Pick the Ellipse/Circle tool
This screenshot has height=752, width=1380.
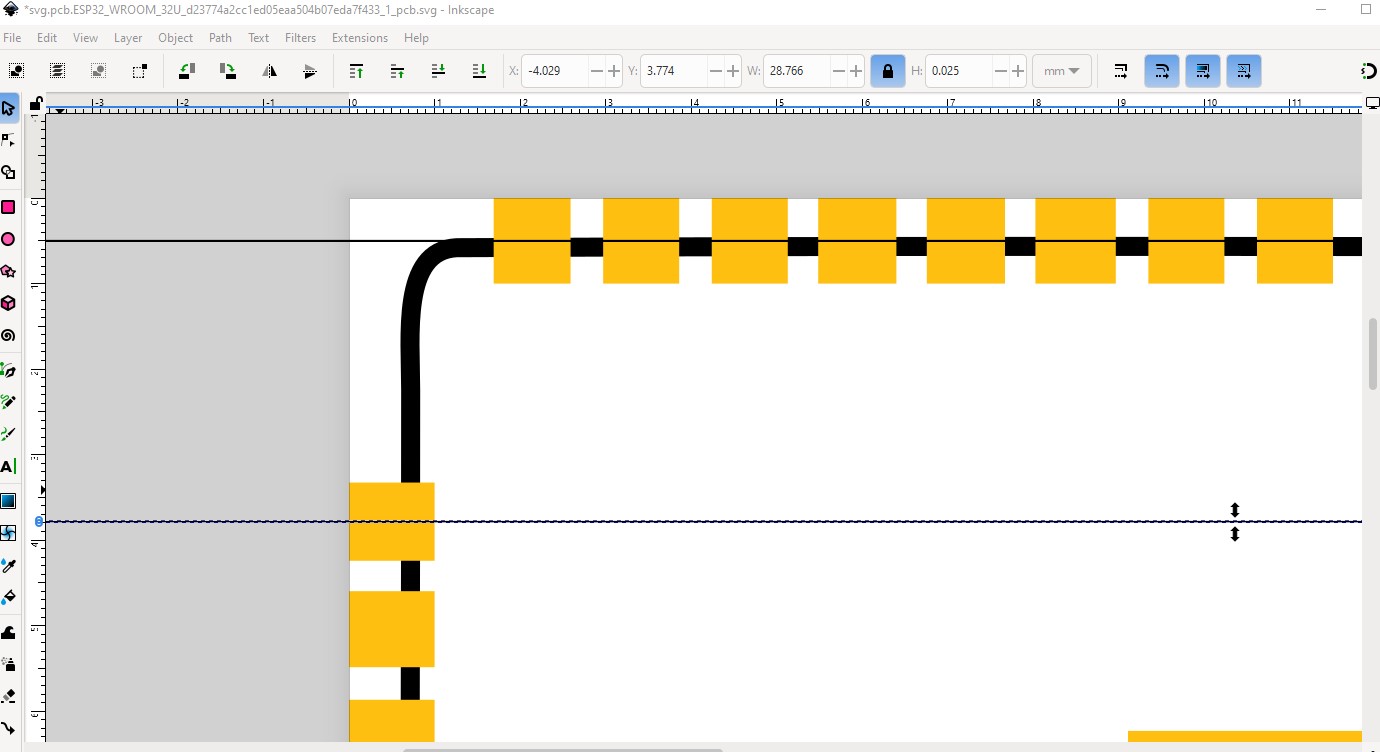click(8, 239)
